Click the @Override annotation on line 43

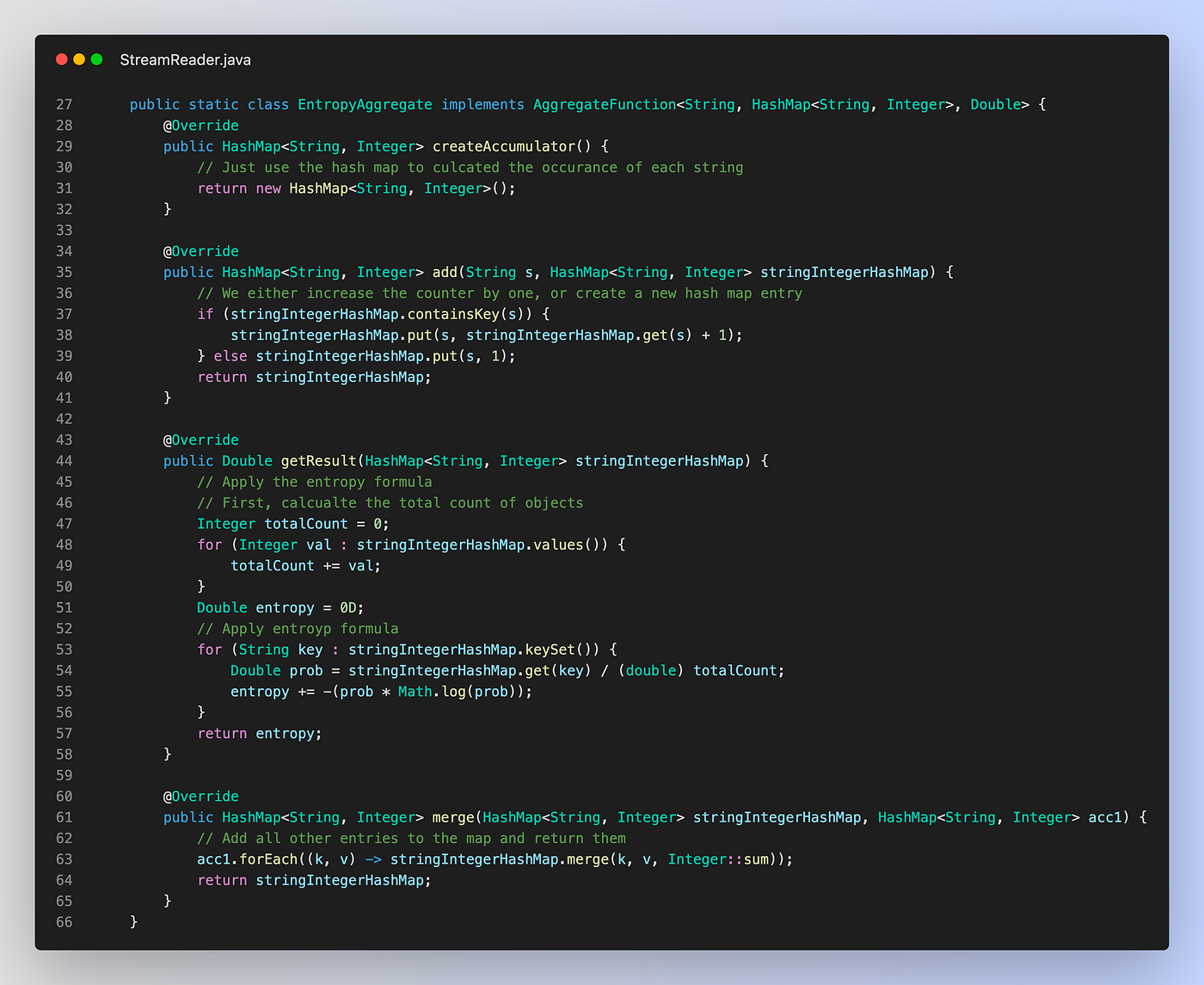[x=201, y=440]
